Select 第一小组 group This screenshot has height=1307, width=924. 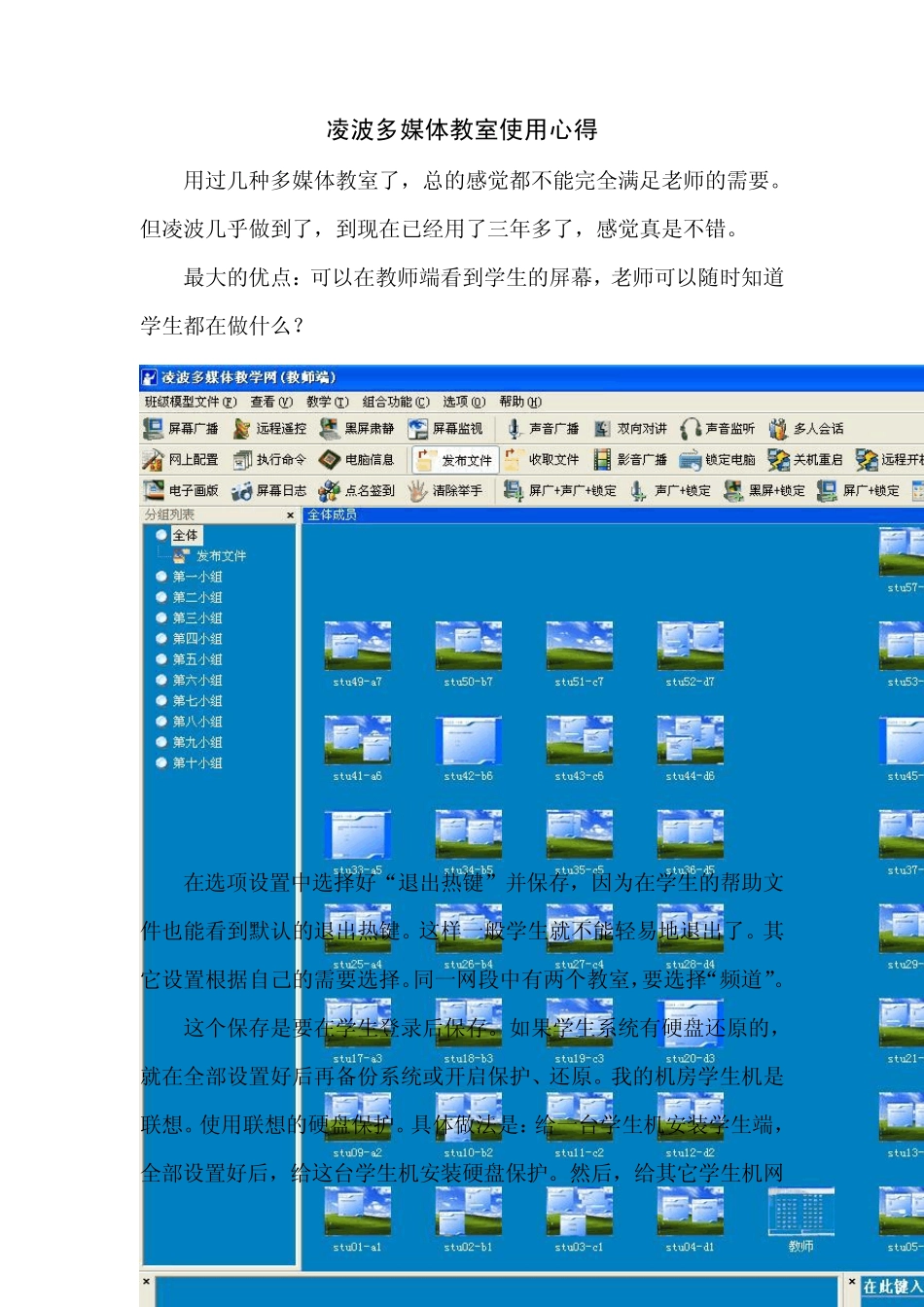coord(197,577)
